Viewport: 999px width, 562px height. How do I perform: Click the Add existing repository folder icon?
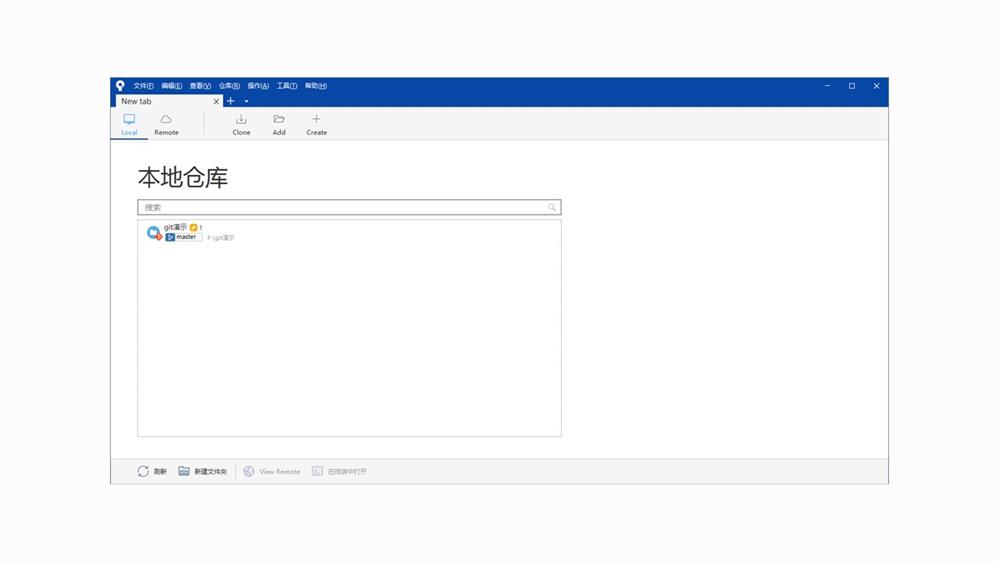click(x=279, y=120)
